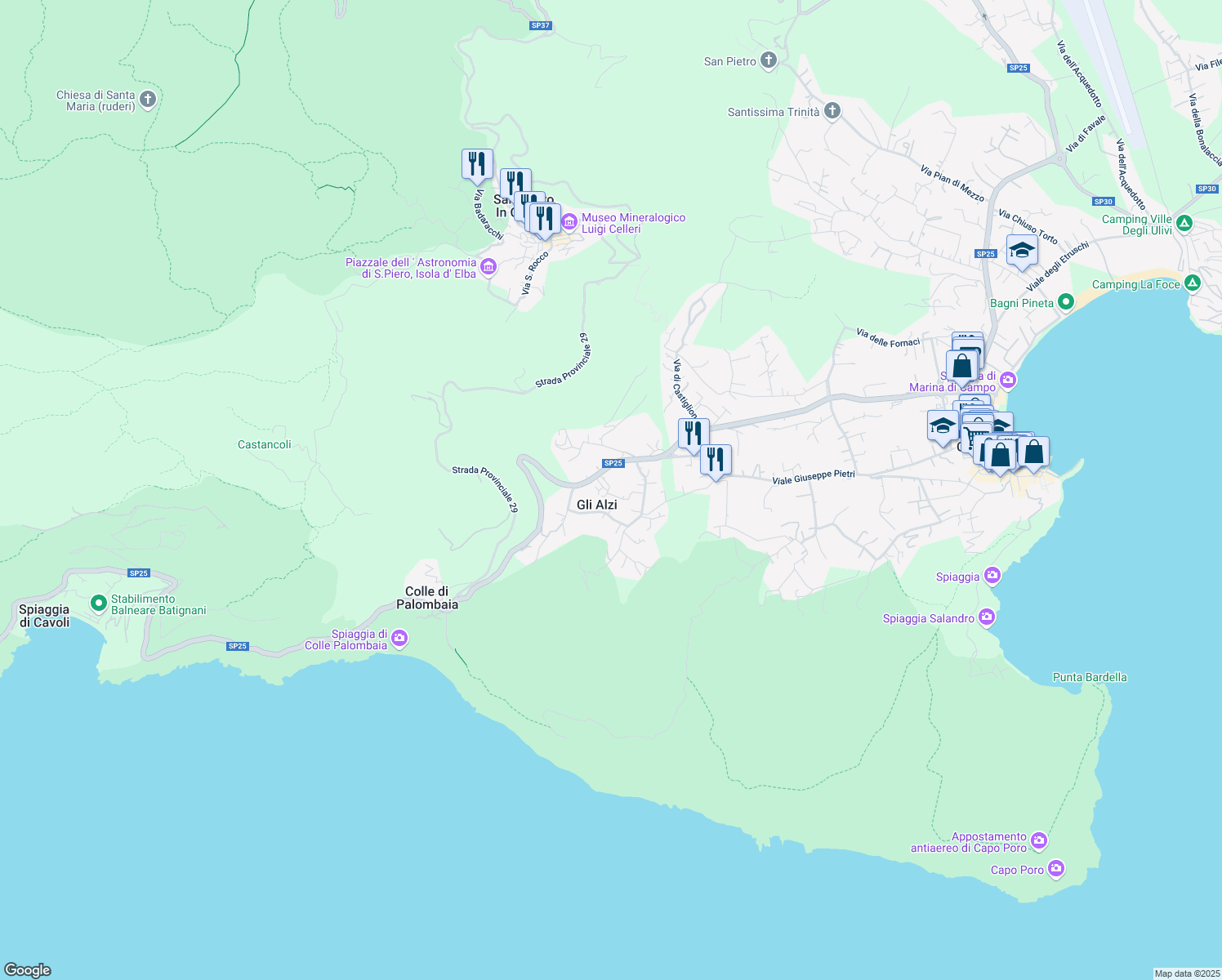Click Colle di Palombaia place name
Screen dimensions: 1222x980
pyautogui.click(x=427, y=598)
